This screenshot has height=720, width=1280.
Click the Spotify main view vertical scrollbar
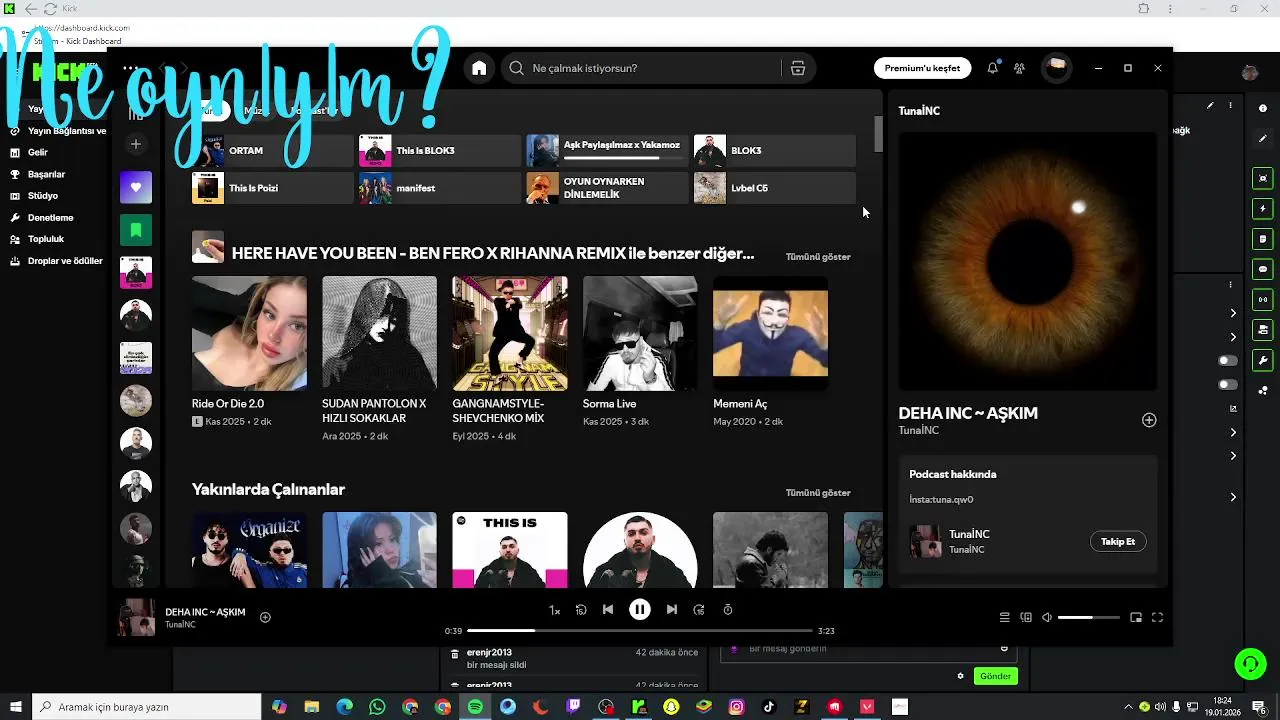pos(879,134)
